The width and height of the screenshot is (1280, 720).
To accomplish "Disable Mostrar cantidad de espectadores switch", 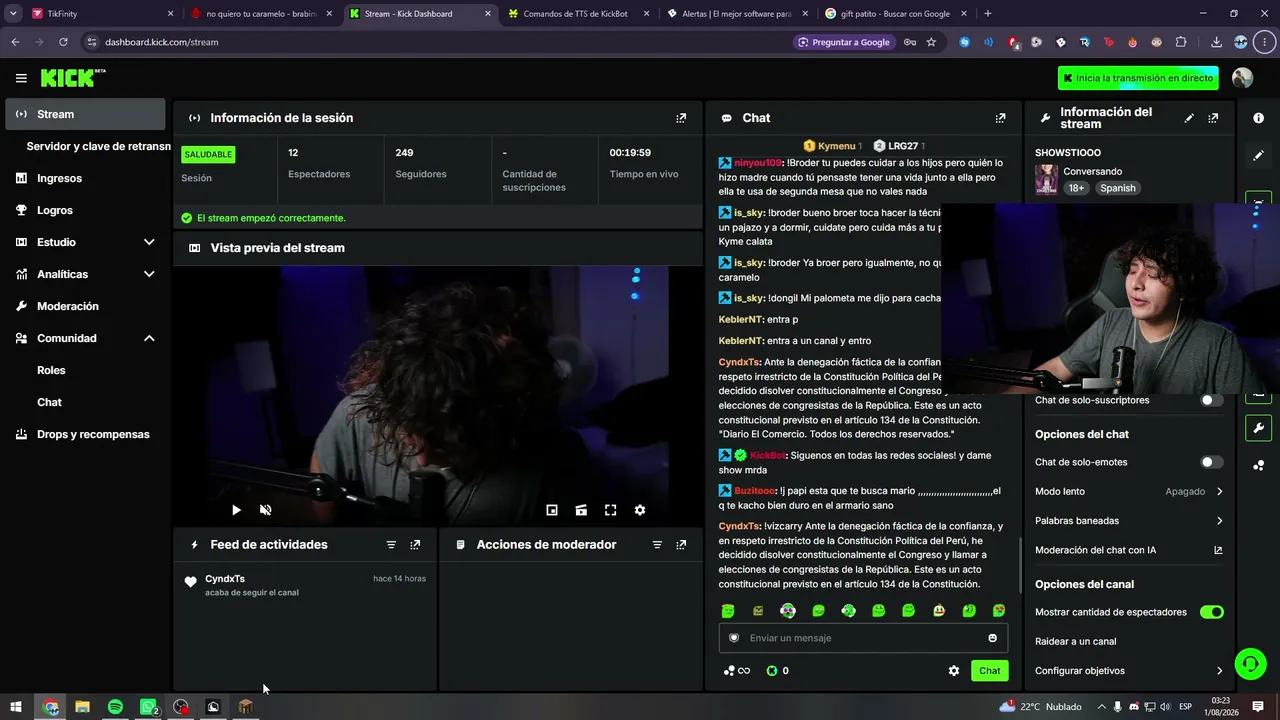I will [1211, 612].
